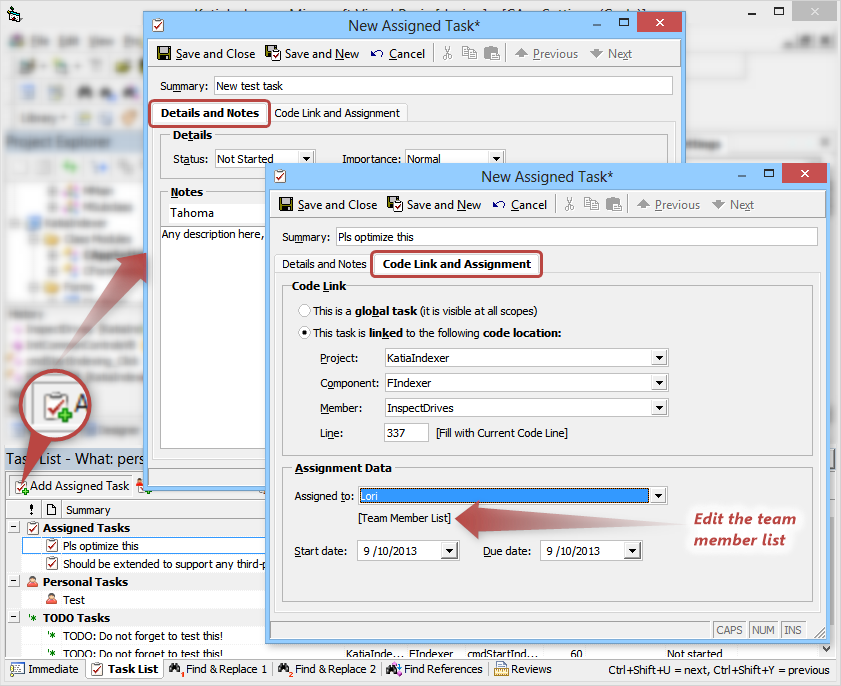Click the Line number field showing 337
The width and height of the screenshot is (841, 686).
(x=407, y=433)
